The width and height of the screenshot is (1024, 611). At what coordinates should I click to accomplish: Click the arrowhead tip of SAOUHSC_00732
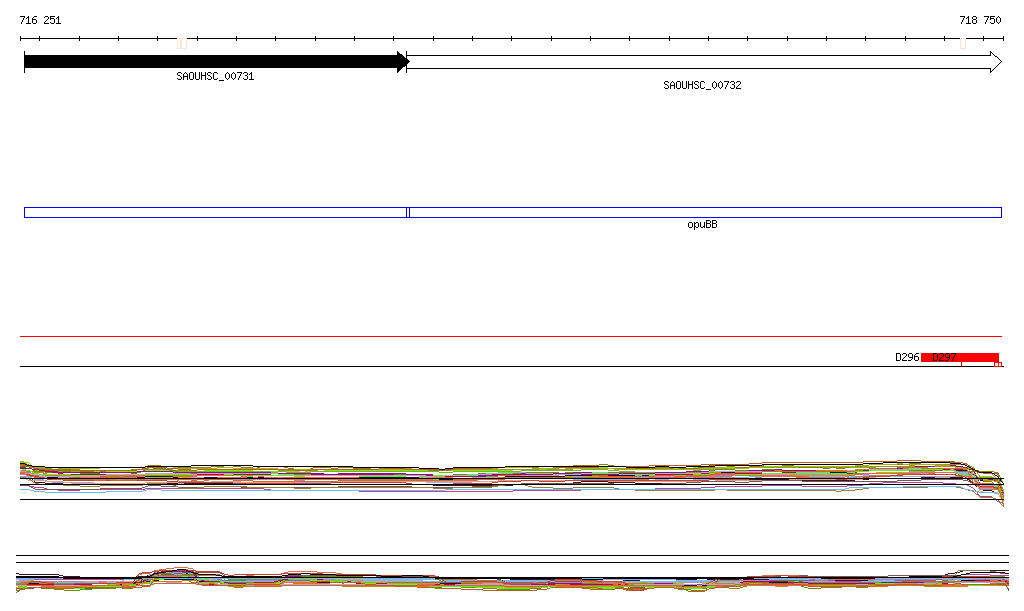pos(996,62)
